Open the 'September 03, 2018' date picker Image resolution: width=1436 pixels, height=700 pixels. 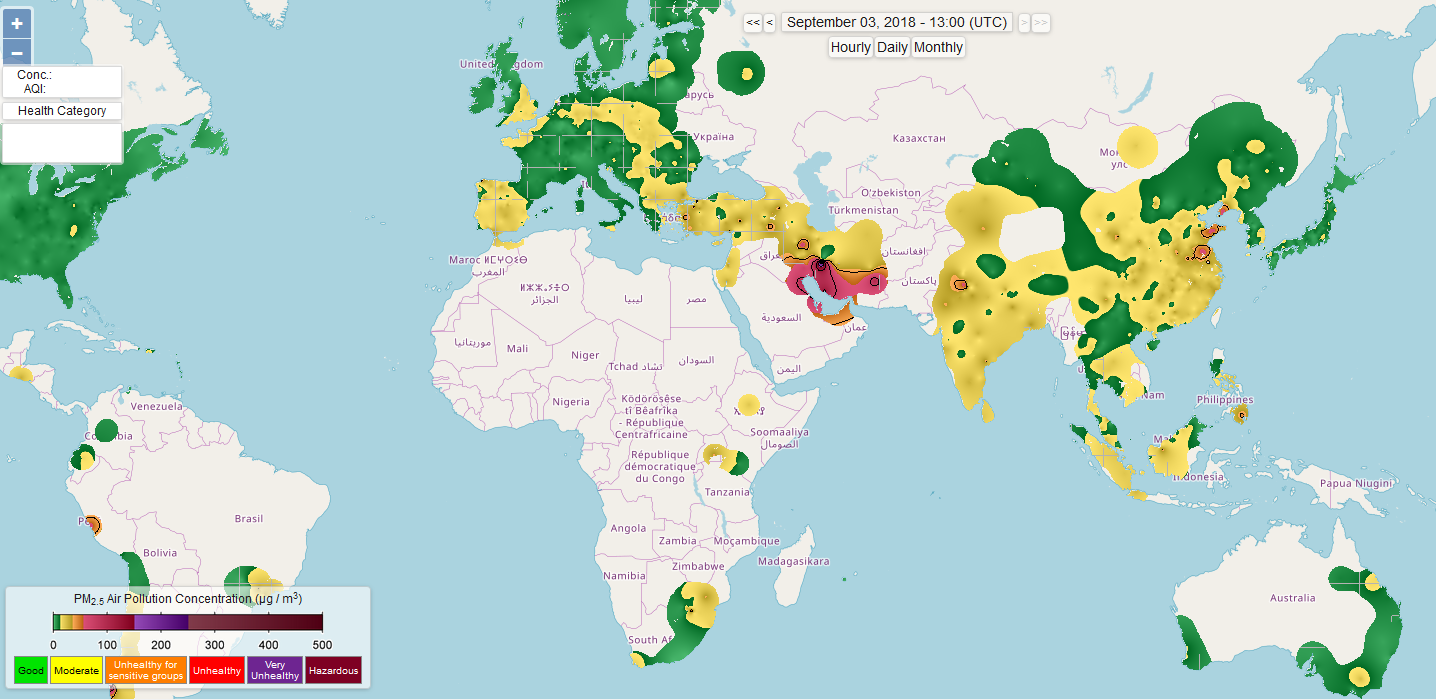pos(896,22)
